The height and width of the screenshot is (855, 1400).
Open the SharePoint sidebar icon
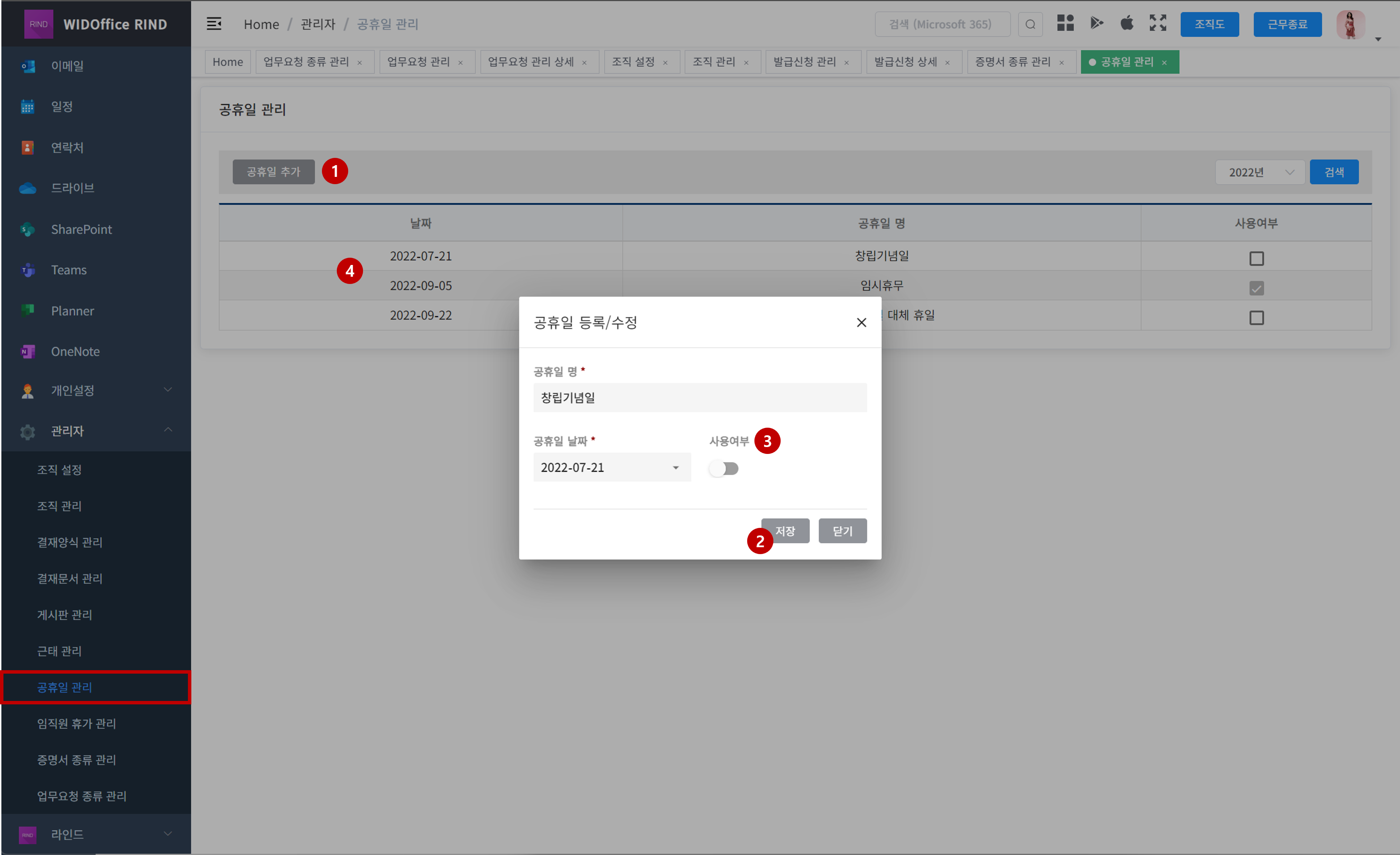pos(27,229)
